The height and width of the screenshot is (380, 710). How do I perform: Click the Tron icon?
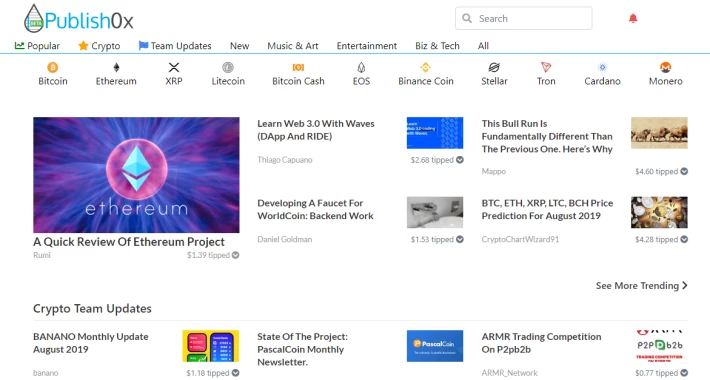click(x=546, y=67)
